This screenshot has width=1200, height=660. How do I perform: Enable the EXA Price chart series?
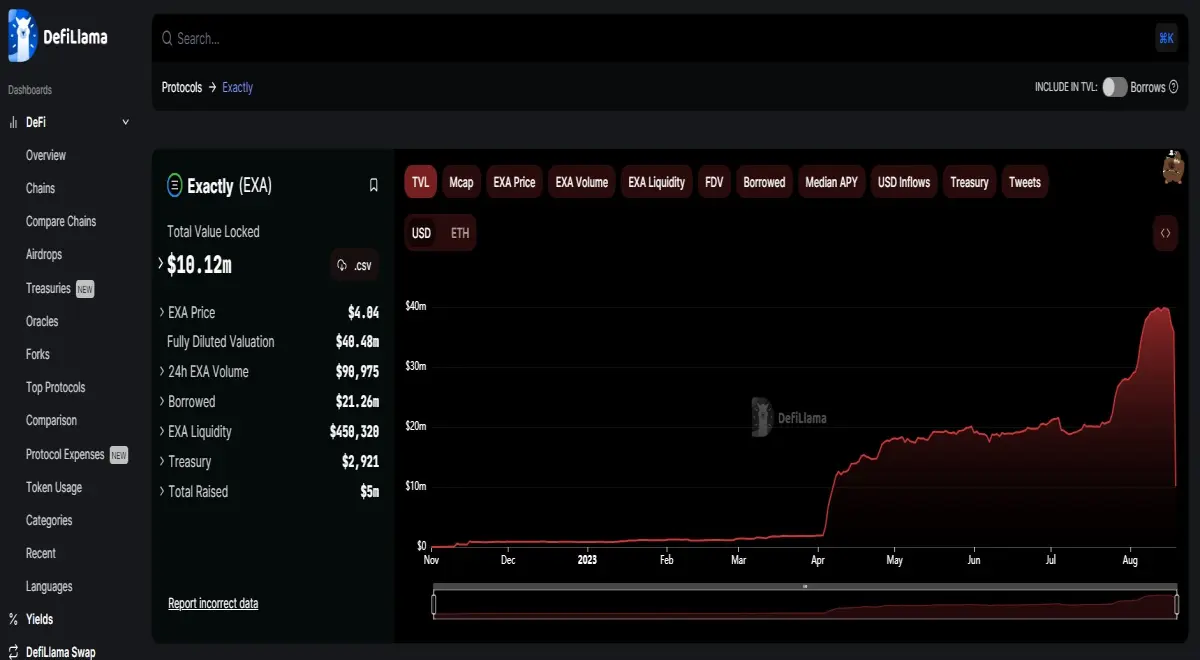(x=515, y=182)
